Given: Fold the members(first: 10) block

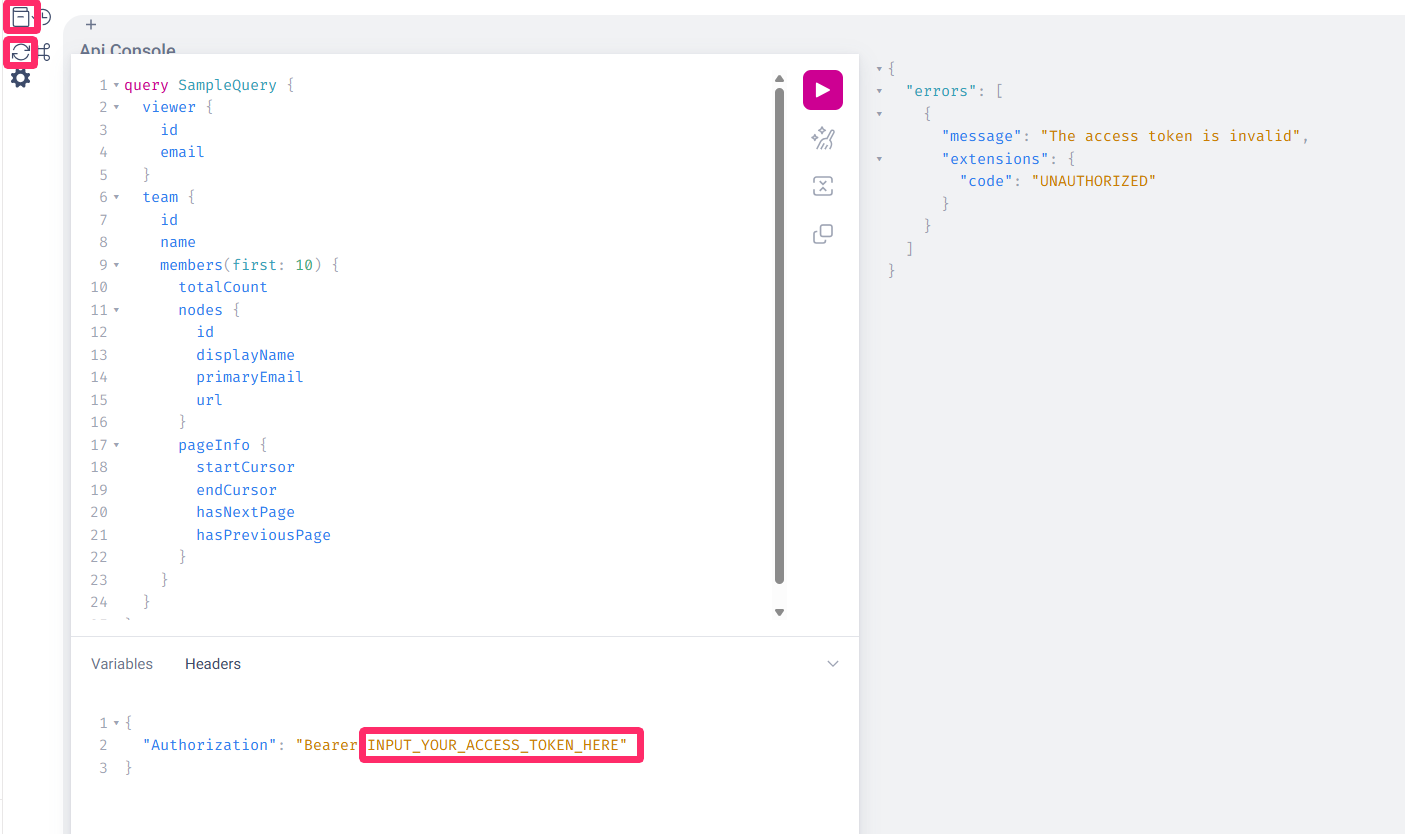Looking at the screenshot, I should 116,265.
